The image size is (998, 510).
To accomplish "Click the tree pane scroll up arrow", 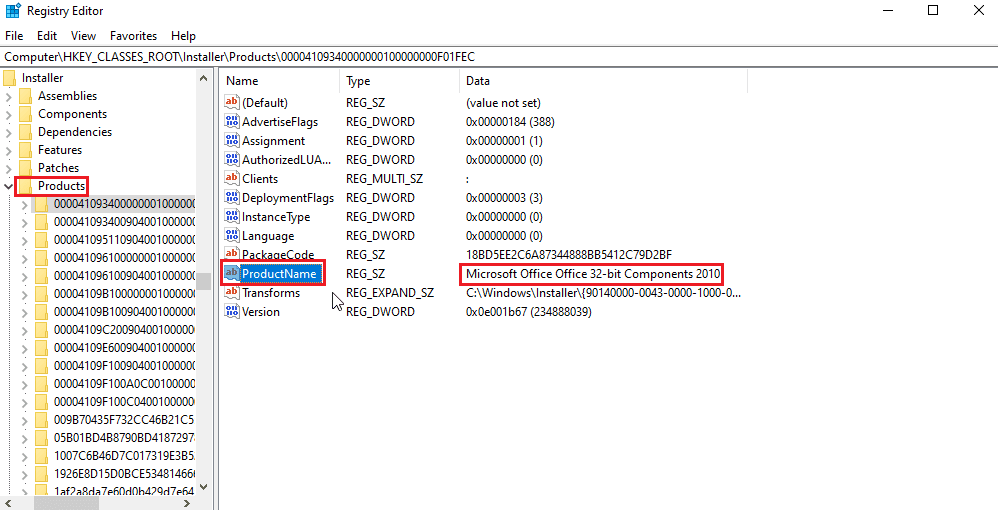I will tap(203, 78).
